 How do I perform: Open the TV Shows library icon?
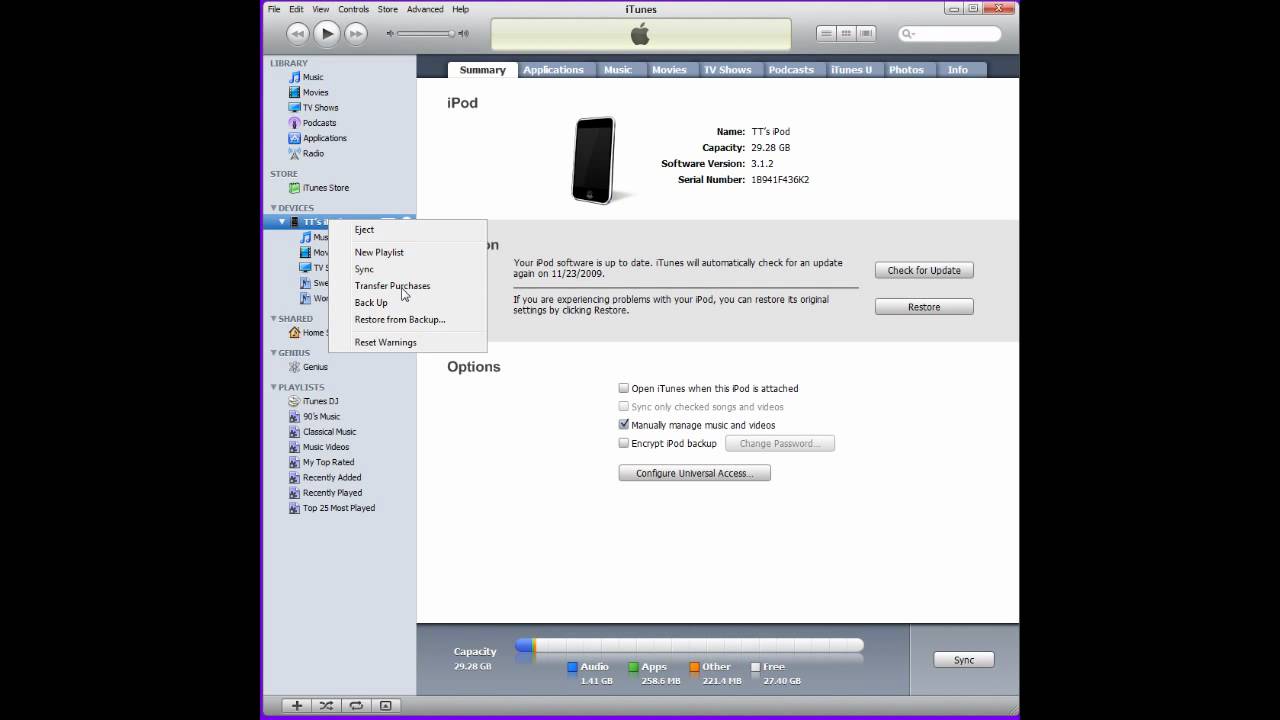(x=294, y=107)
